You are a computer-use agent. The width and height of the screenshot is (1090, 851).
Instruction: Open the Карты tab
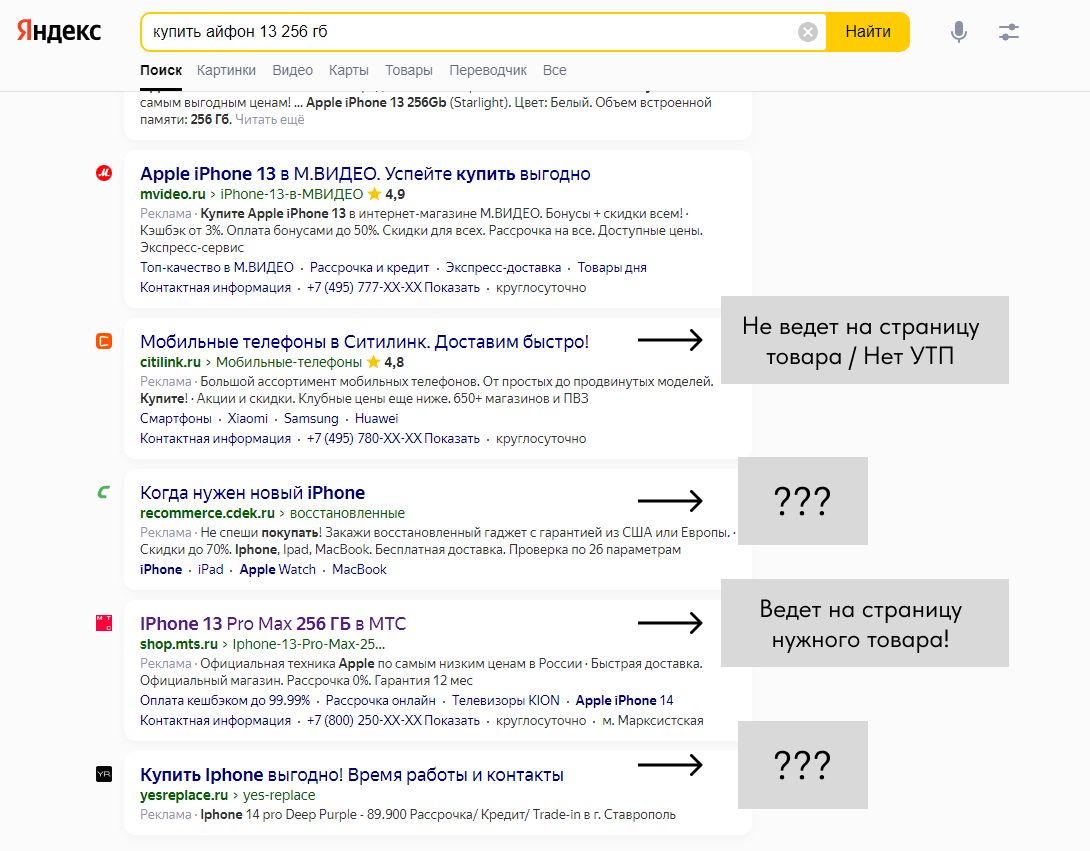[348, 70]
